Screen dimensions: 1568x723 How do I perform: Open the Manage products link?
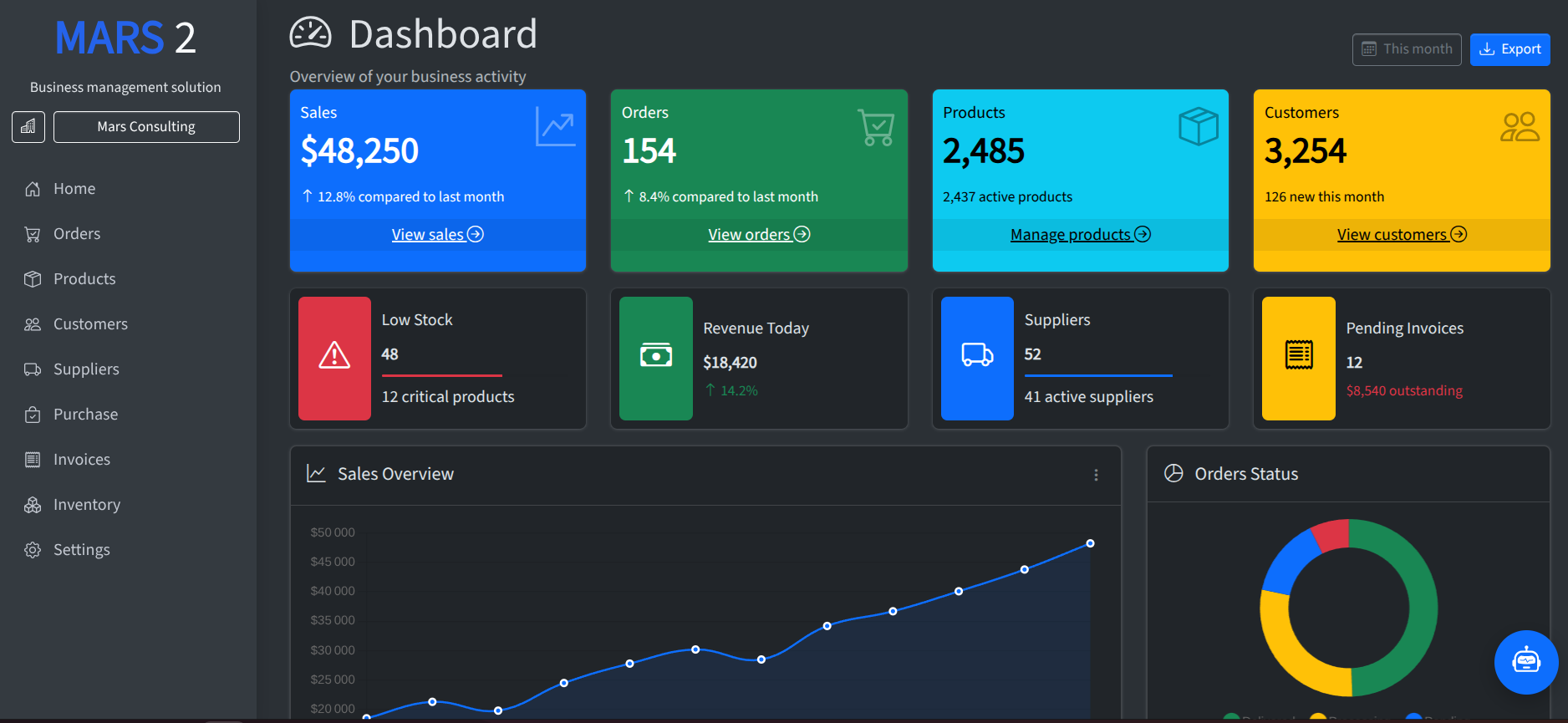tap(1081, 235)
